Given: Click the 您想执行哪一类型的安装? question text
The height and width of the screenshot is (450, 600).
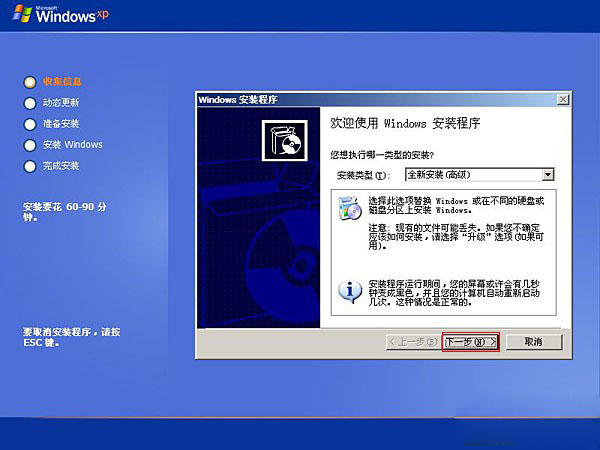Looking at the screenshot, I should point(382,155).
